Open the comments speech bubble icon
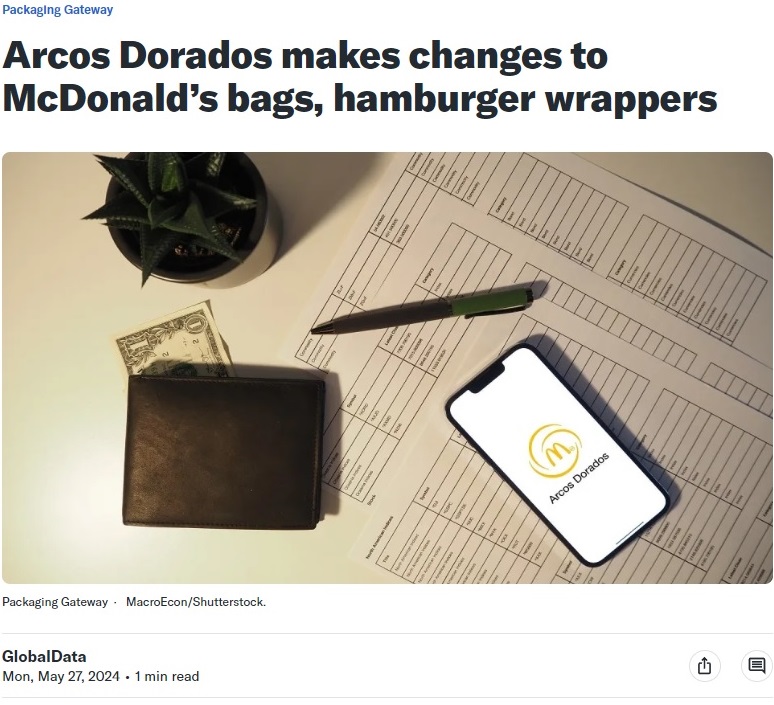 757,666
